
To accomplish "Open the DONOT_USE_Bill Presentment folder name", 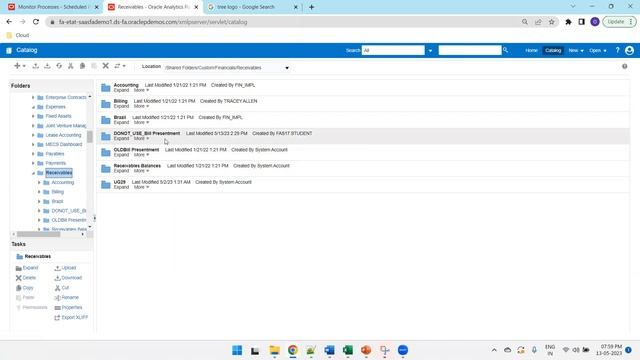I will pos(147,133).
